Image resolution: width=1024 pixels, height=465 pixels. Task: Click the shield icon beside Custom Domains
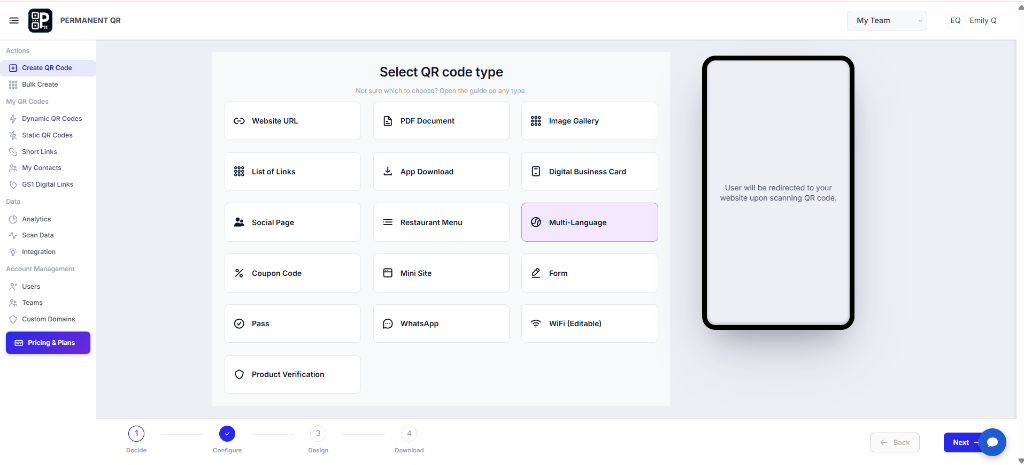(13, 319)
